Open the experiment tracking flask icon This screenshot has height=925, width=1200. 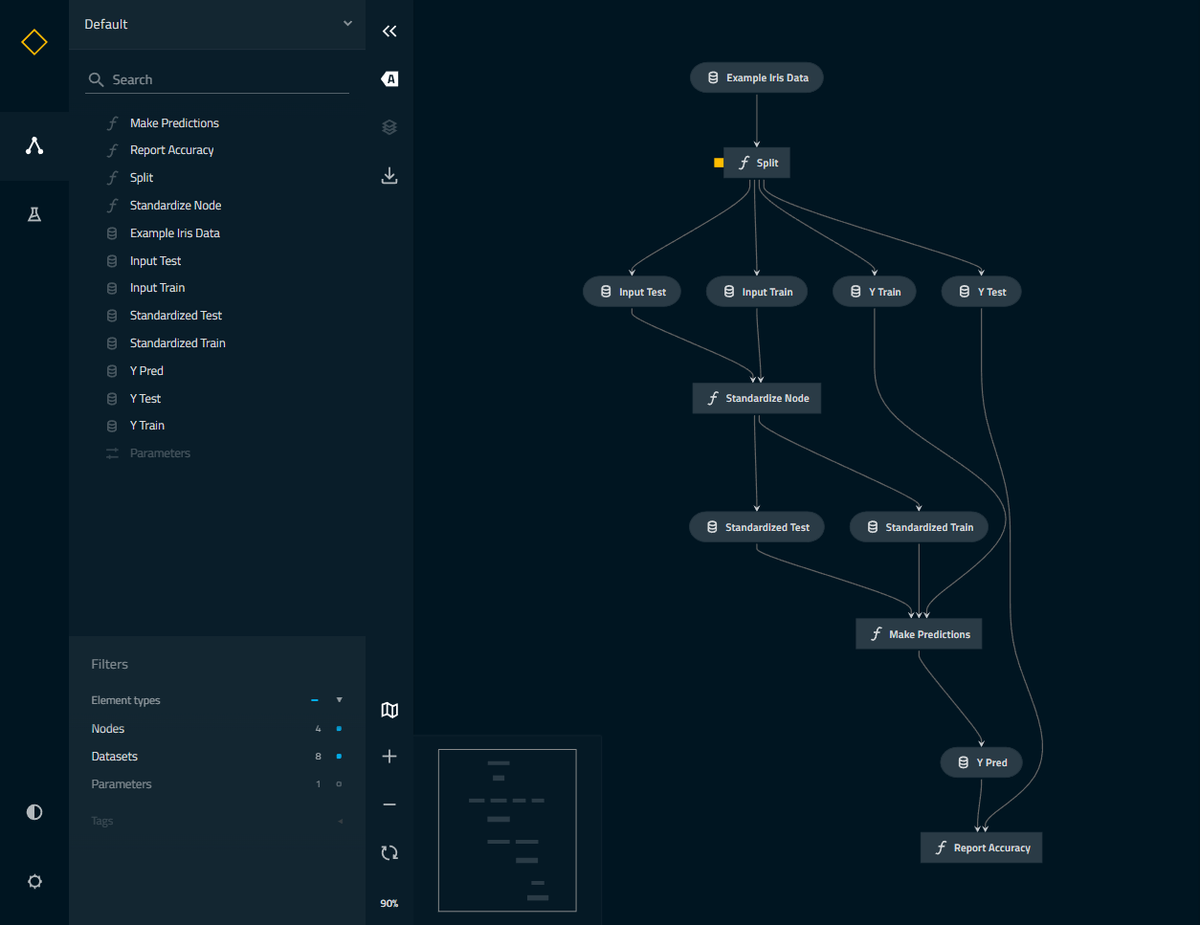[x=34, y=214]
